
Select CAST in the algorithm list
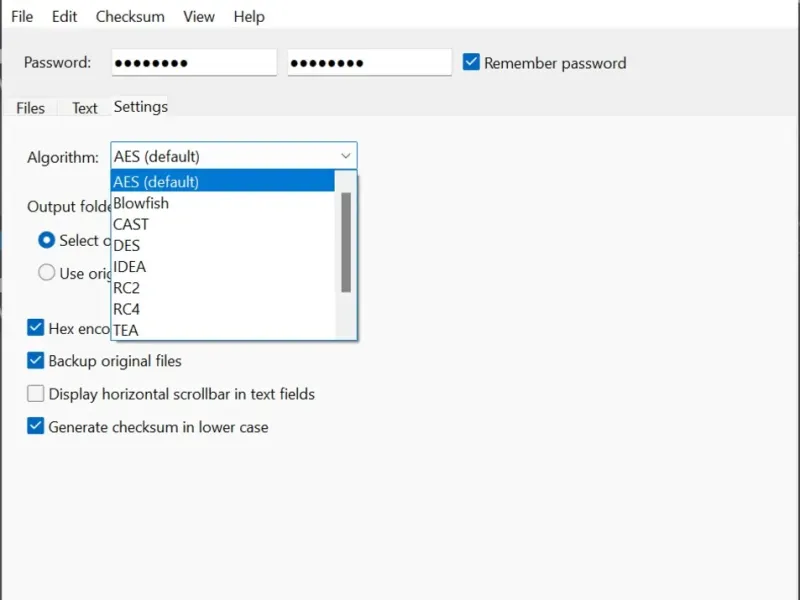pos(131,224)
